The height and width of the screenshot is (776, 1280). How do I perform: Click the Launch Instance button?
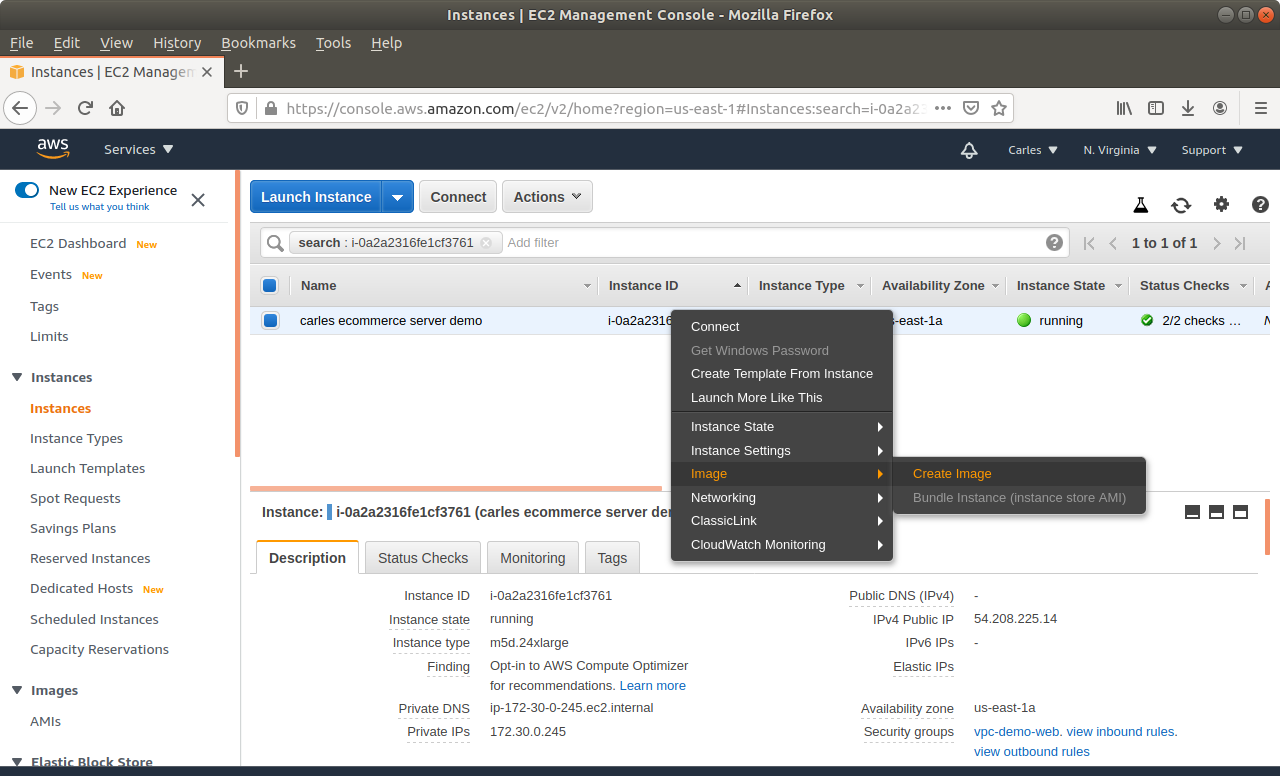[x=316, y=197]
